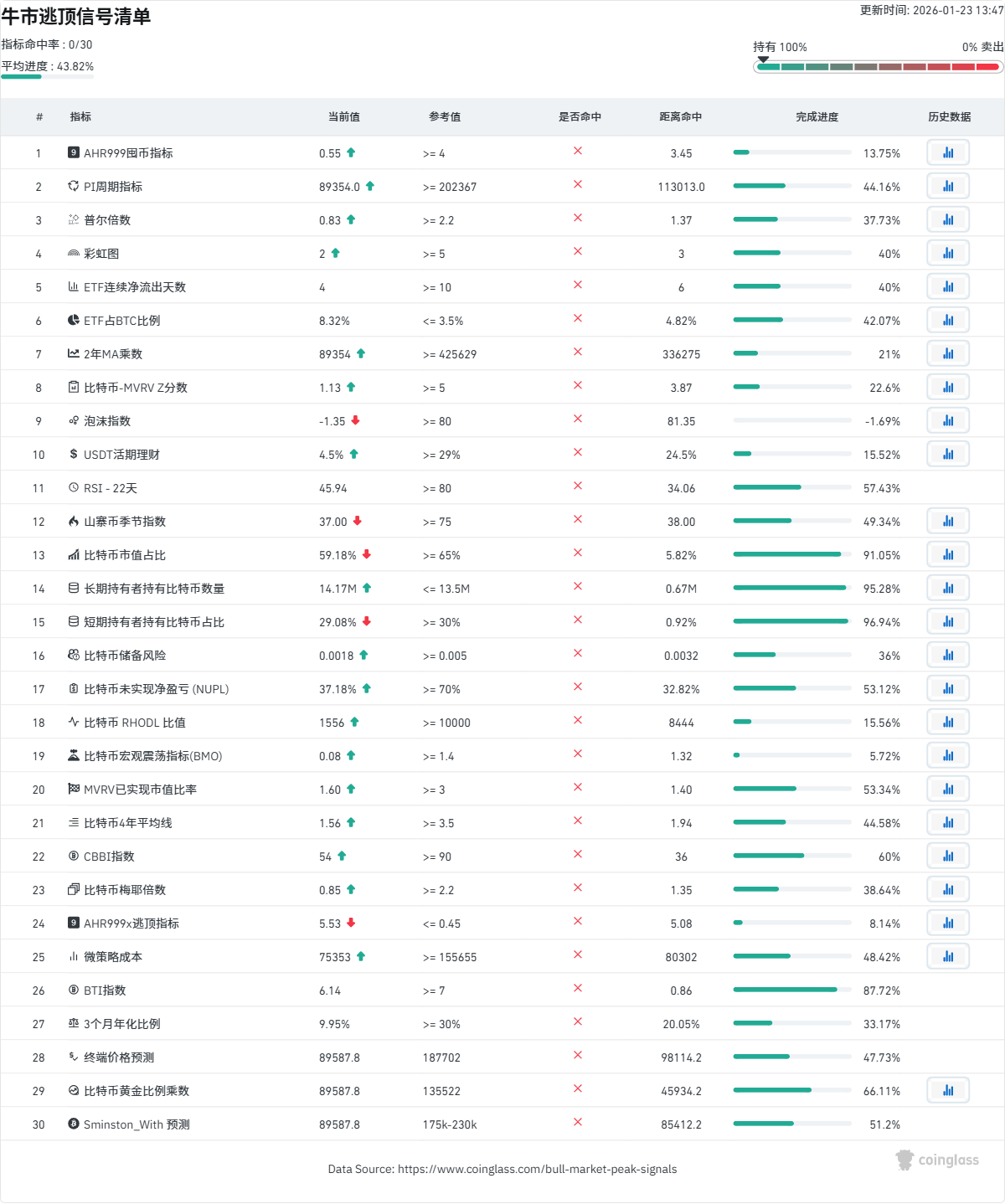View history chart for 比特币黄金比例乘数
Image resolution: width=1005 pixels, height=1204 pixels.
click(x=948, y=1090)
